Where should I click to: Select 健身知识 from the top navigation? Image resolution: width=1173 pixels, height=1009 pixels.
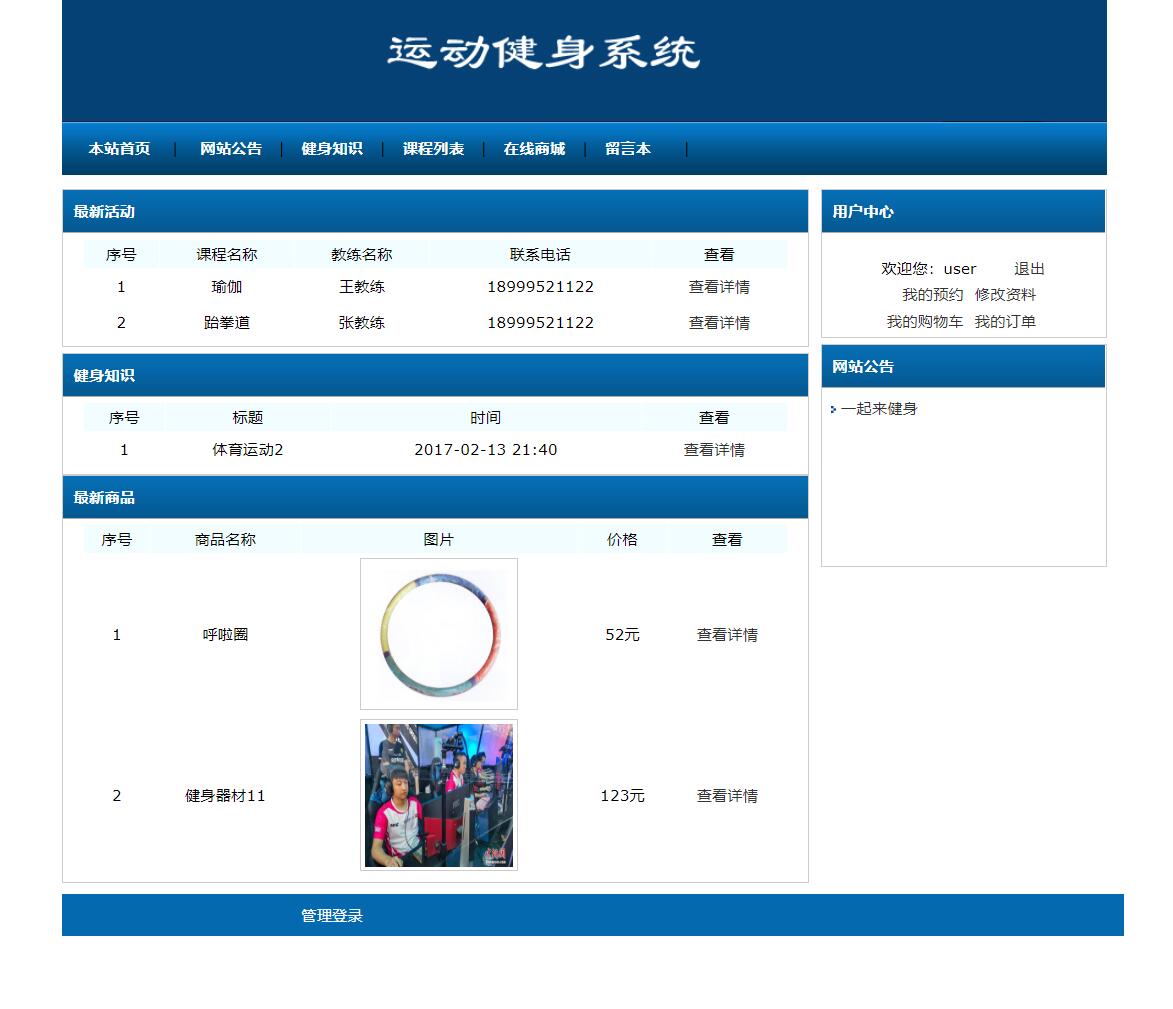pyautogui.click(x=332, y=148)
